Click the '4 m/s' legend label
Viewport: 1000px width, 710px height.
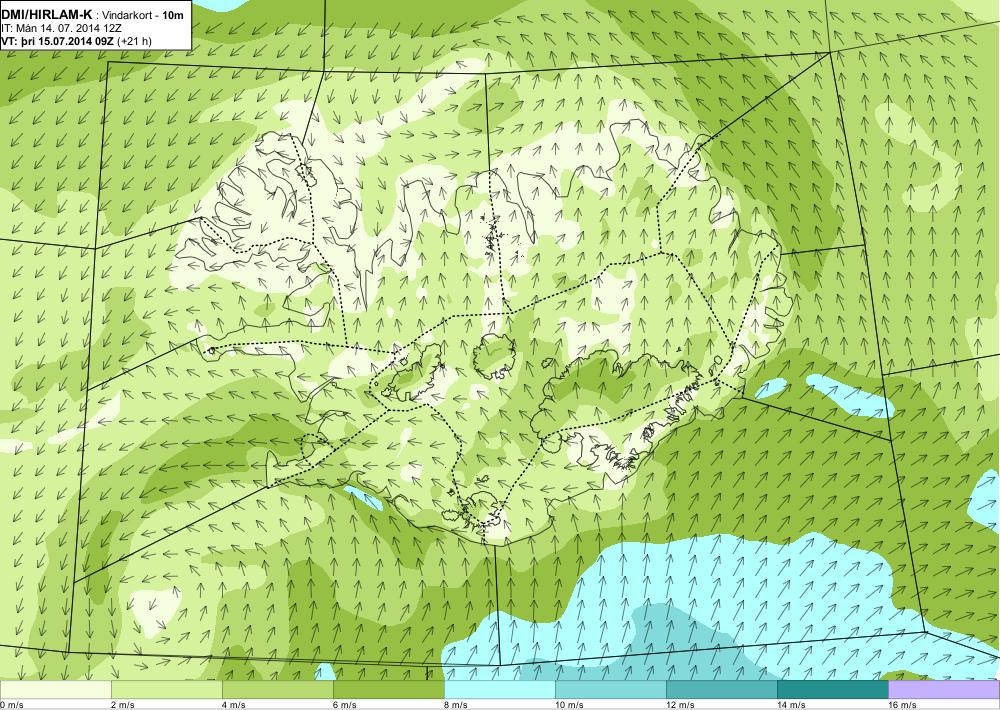(233, 704)
